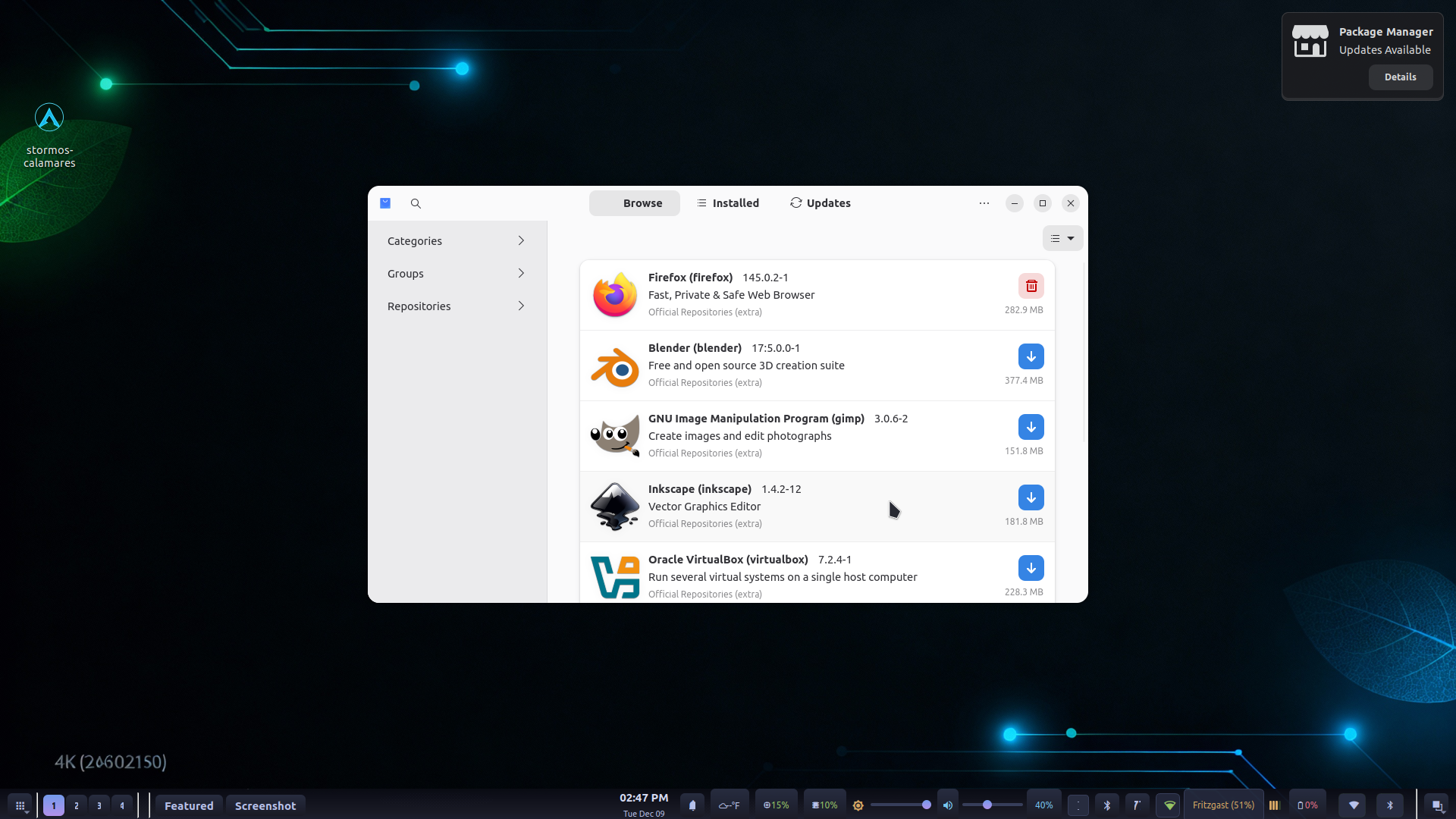This screenshot has width=1456, height=819.
Task: Open the package search magnifier
Action: (x=416, y=203)
